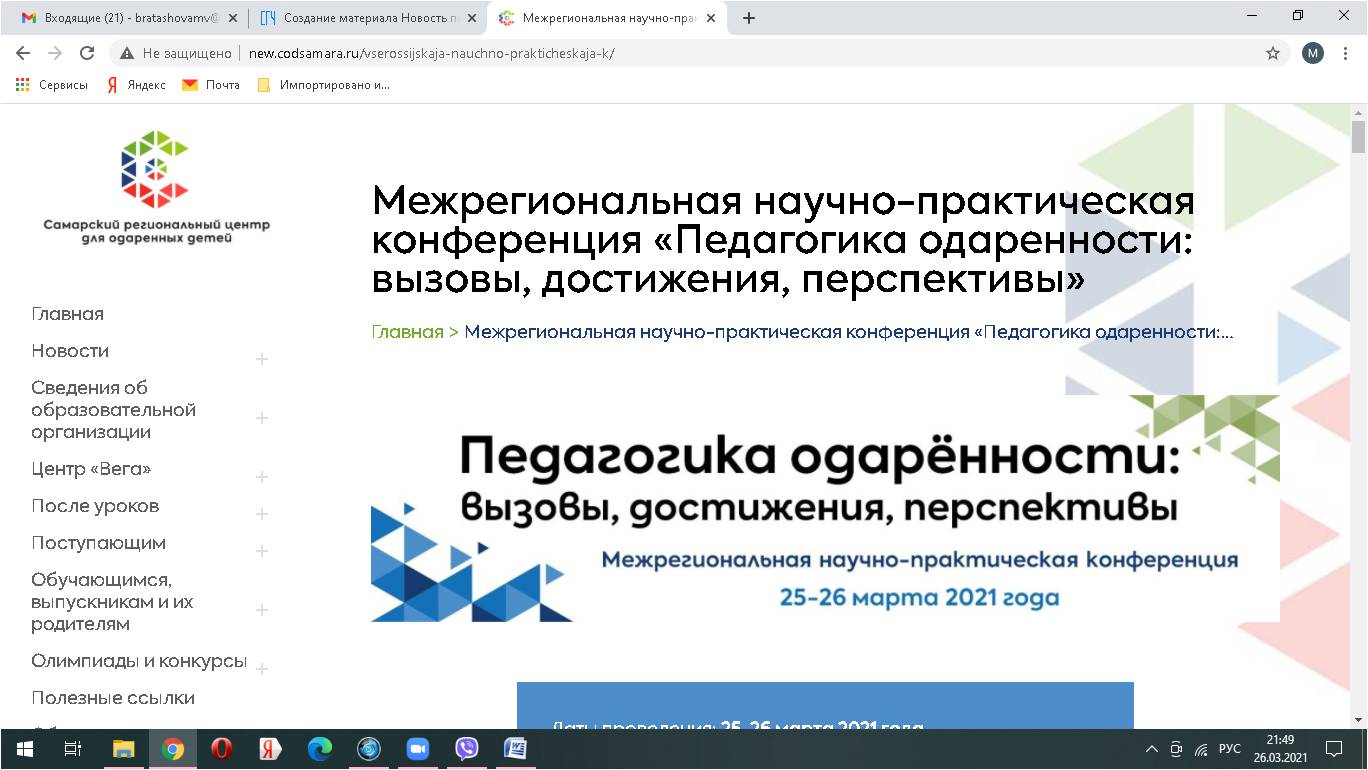1368x770 pixels.
Task: Open Viber from the taskbar
Action: click(x=466, y=749)
